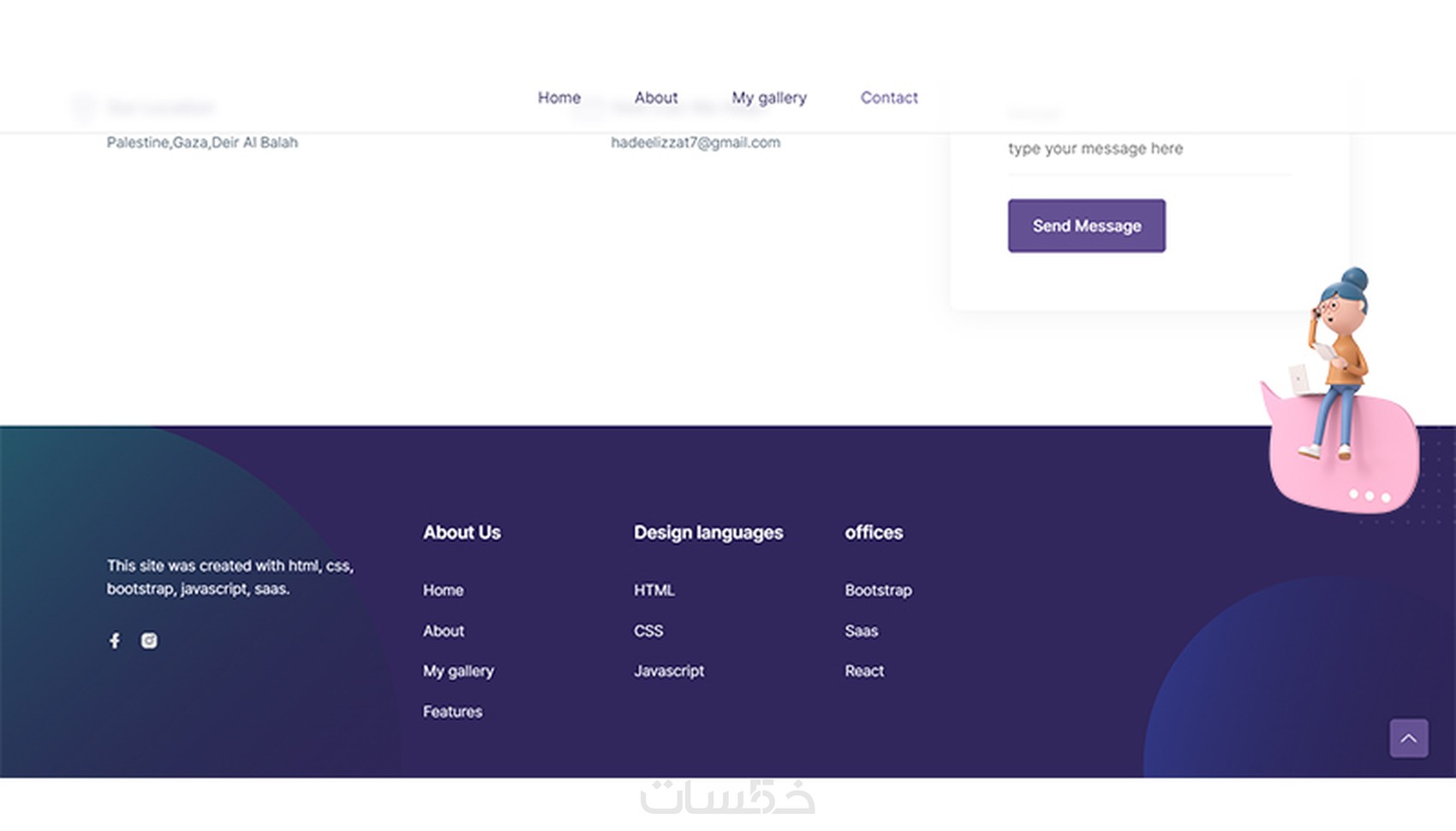Open the footer About link

click(x=444, y=631)
